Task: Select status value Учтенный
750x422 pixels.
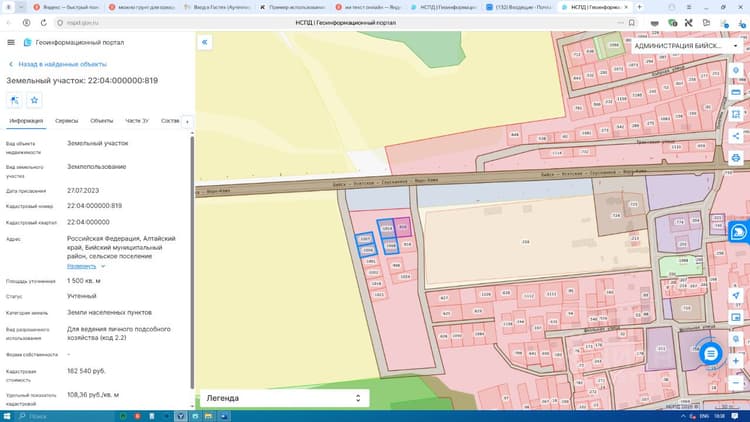Action: [82, 296]
